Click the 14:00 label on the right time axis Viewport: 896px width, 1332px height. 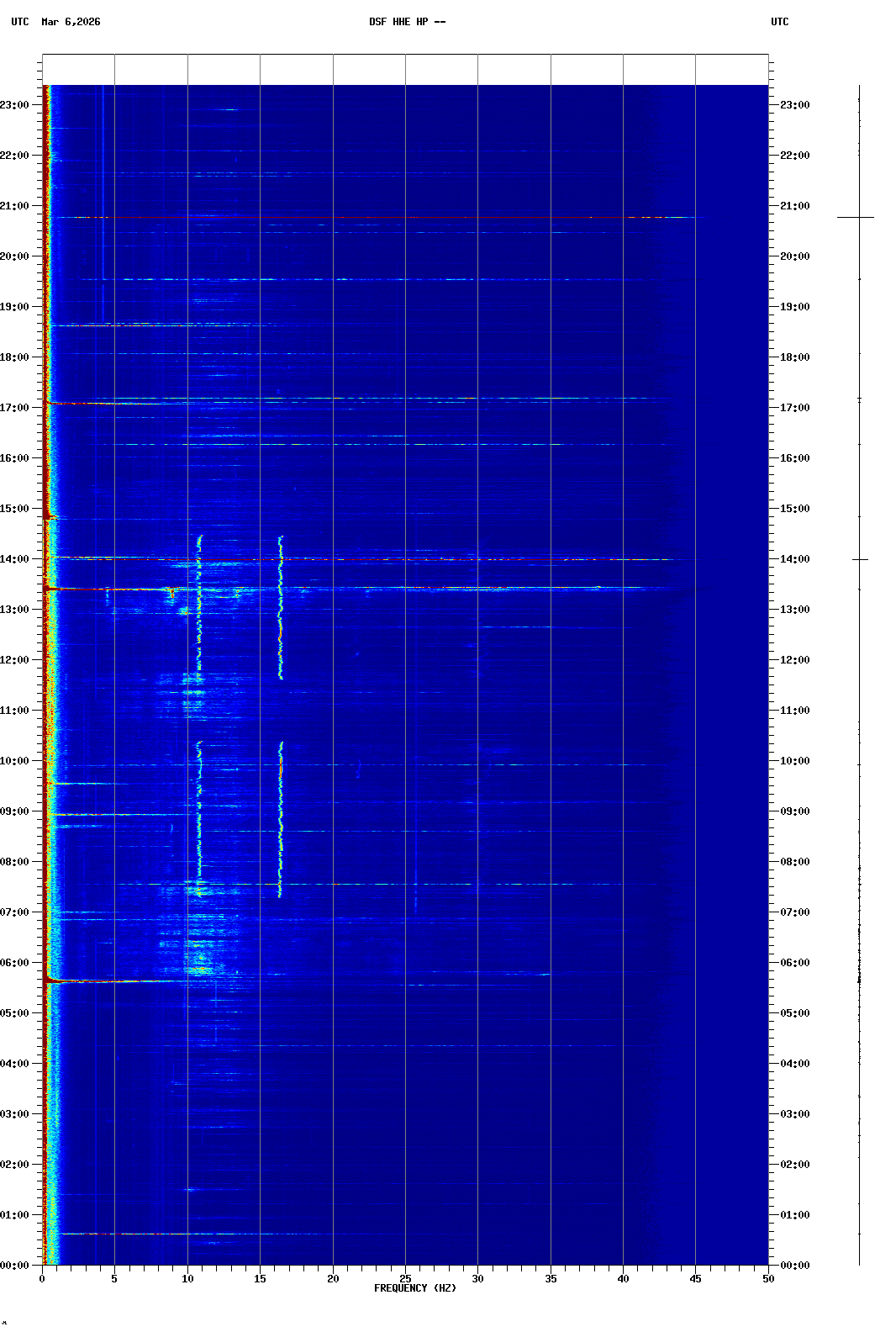(794, 559)
